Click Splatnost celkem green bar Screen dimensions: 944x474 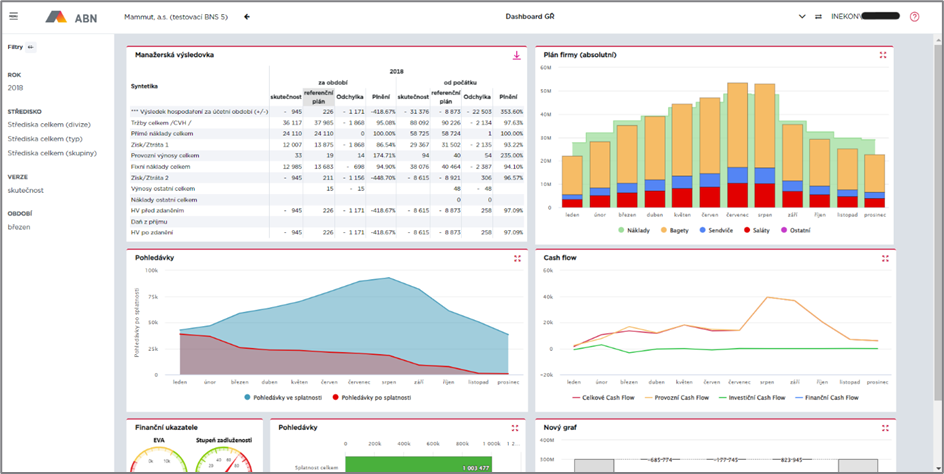418,465
